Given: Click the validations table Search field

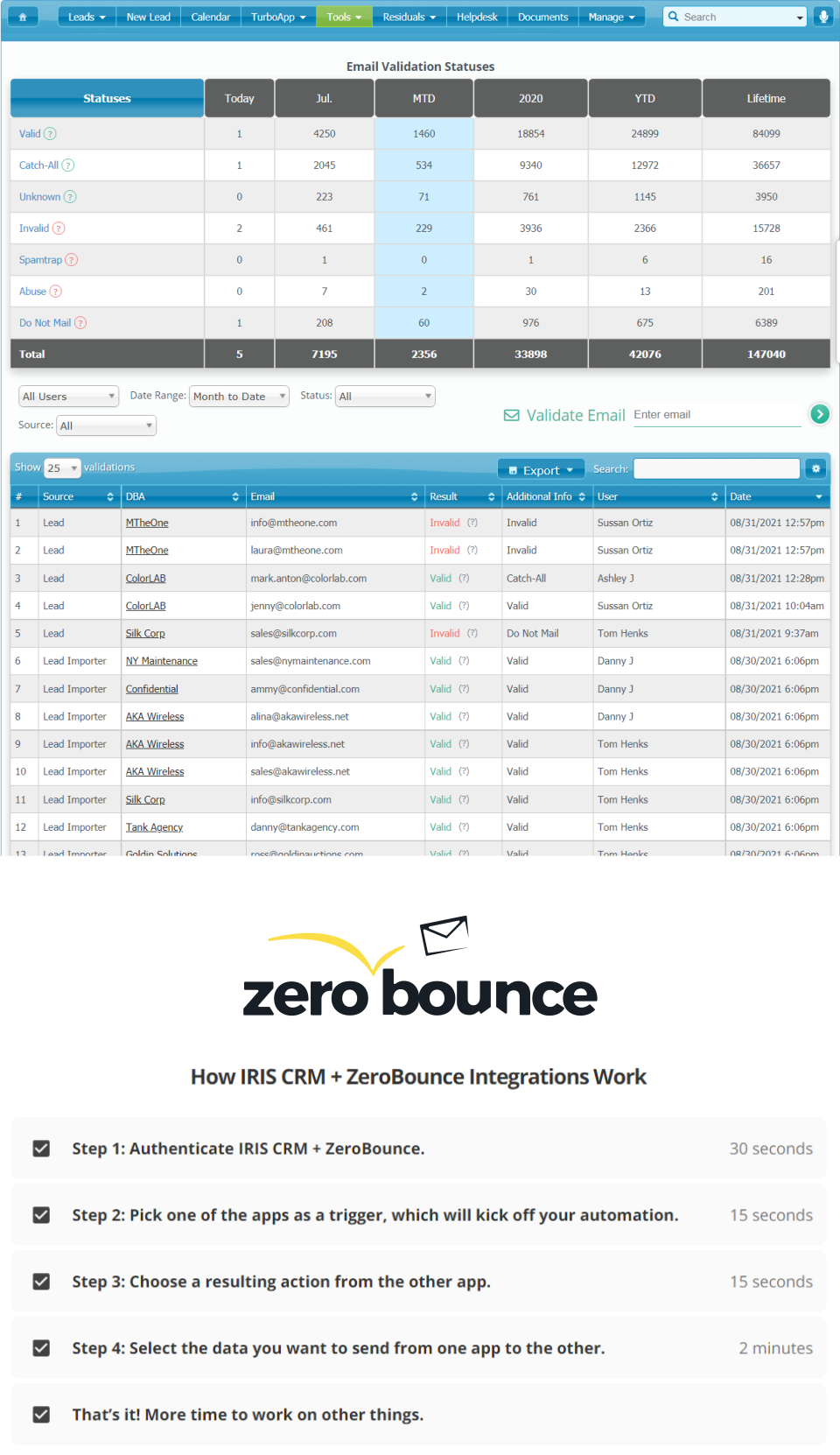Looking at the screenshot, I should (x=717, y=468).
